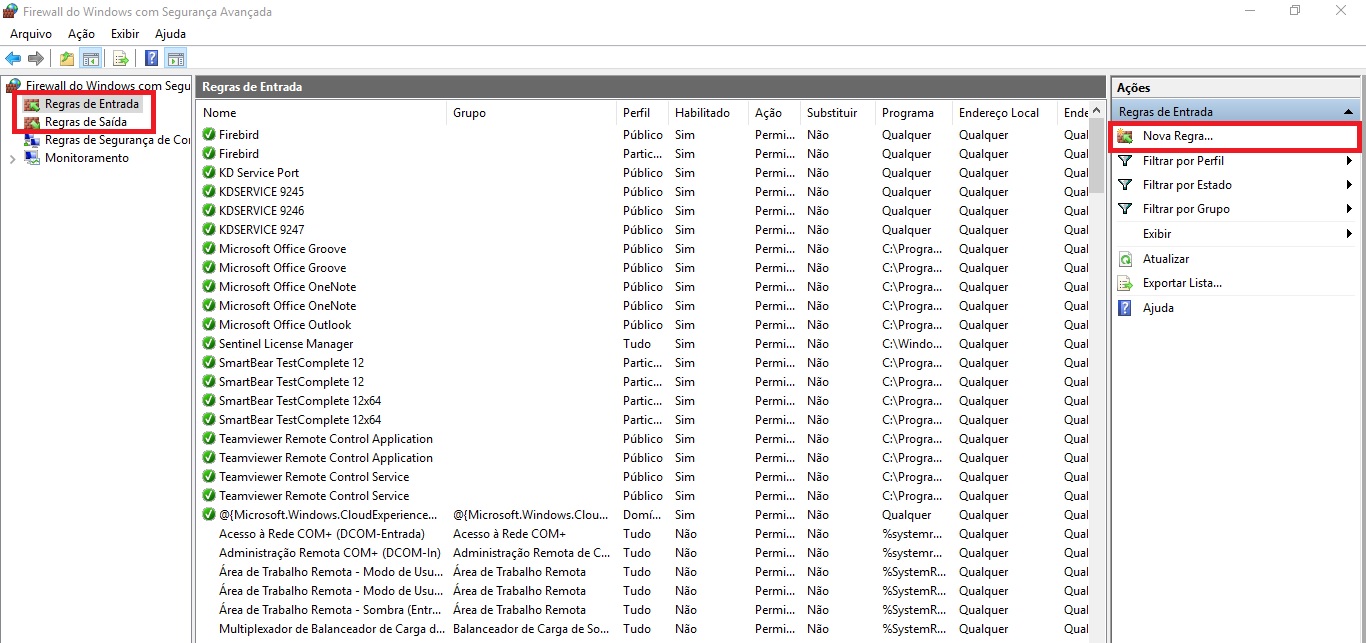Toggle the console tree pane toolbar icon

pos(90,58)
